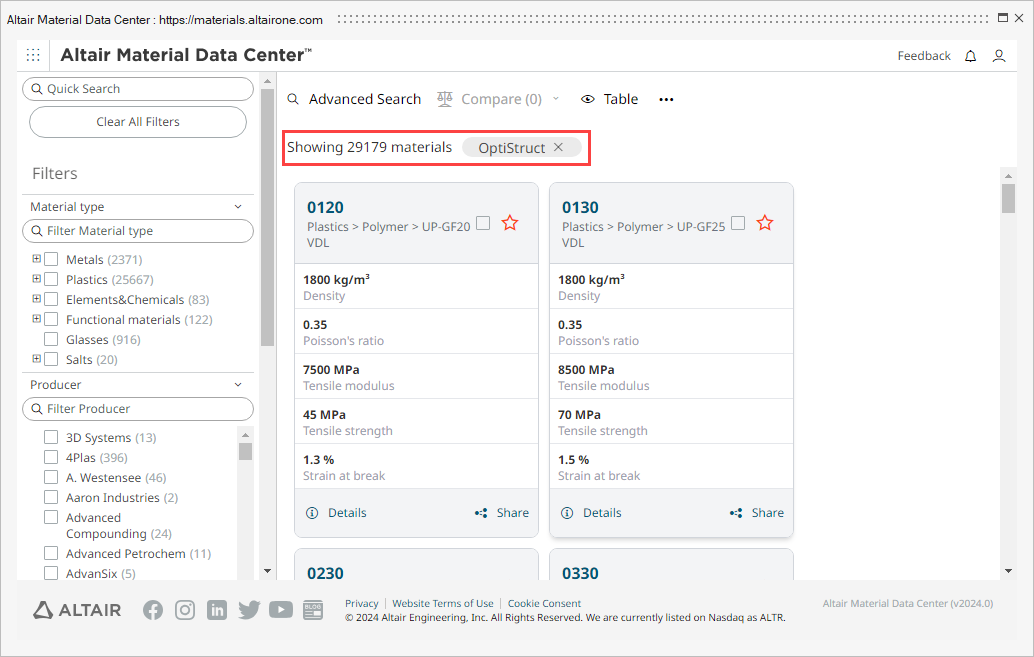Check the 3D Systems producer checkbox
Viewport: 1034px width, 657px height.
51,437
